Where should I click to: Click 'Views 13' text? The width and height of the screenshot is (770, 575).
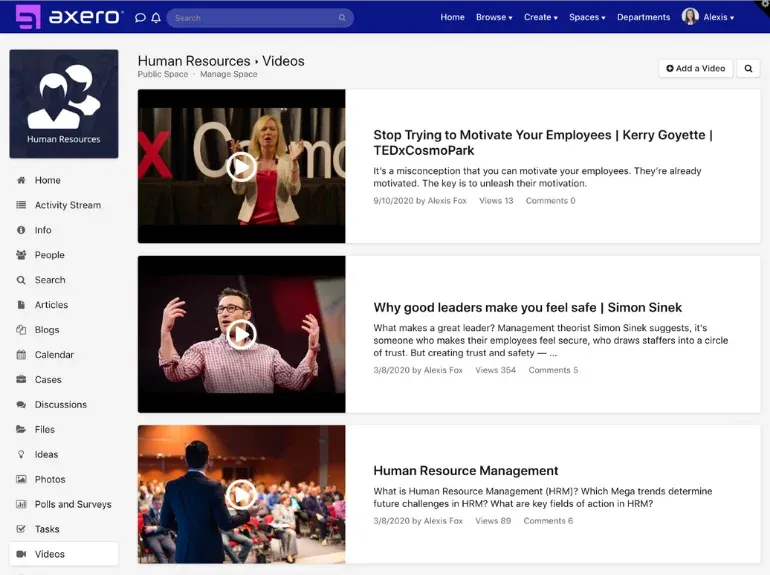point(496,200)
